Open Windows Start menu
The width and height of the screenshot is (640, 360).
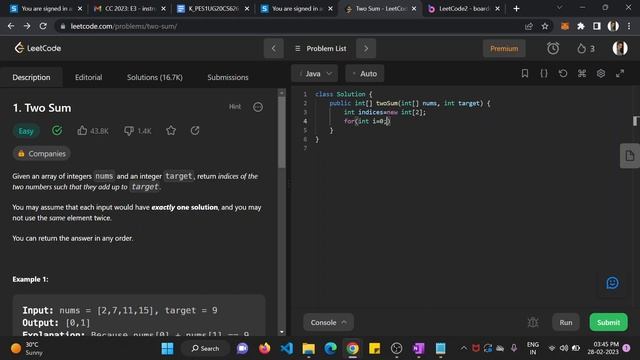click(x=167, y=349)
